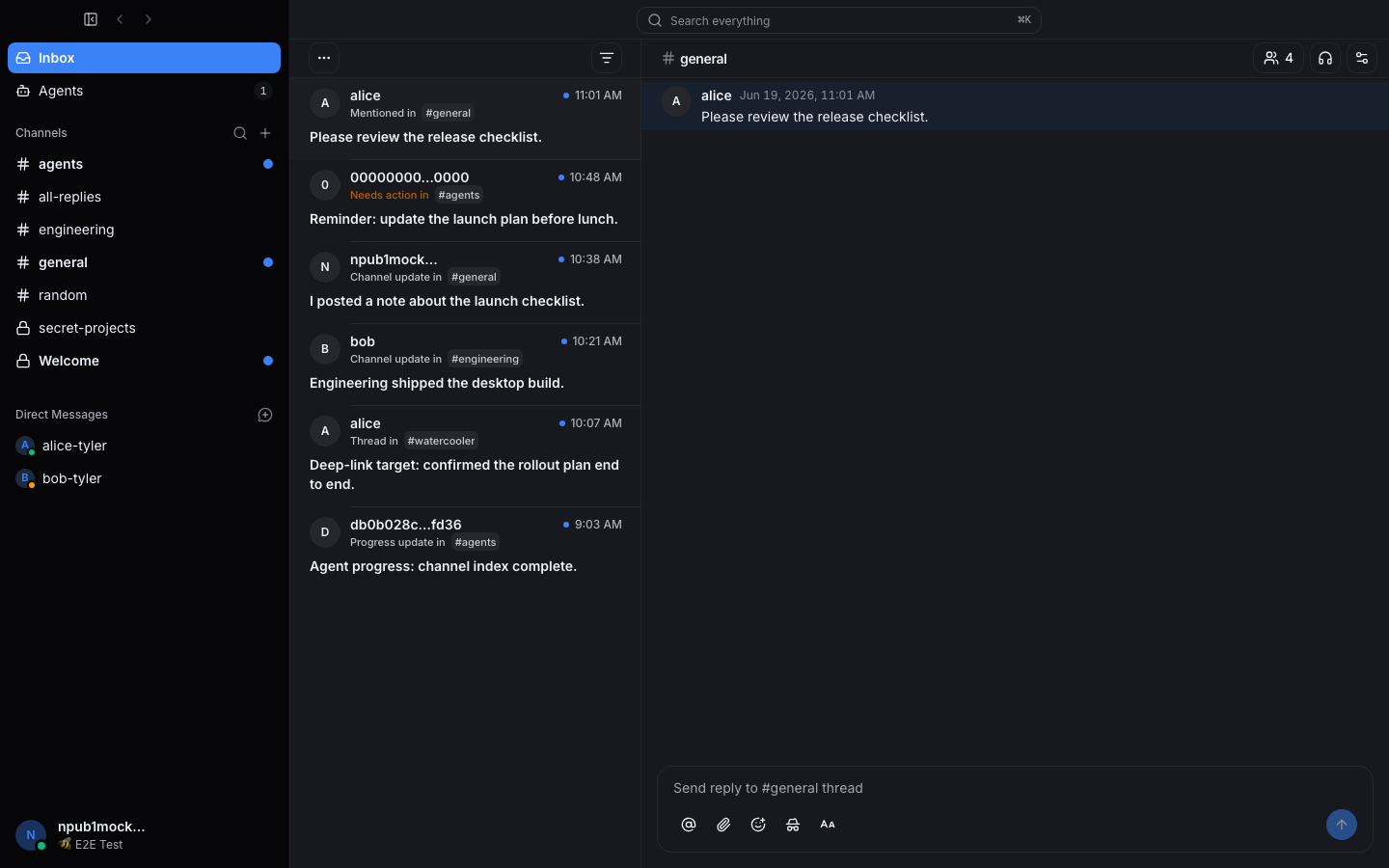
Task: Focus the Send reply to #general thread box
Action: click(x=1015, y=788)
